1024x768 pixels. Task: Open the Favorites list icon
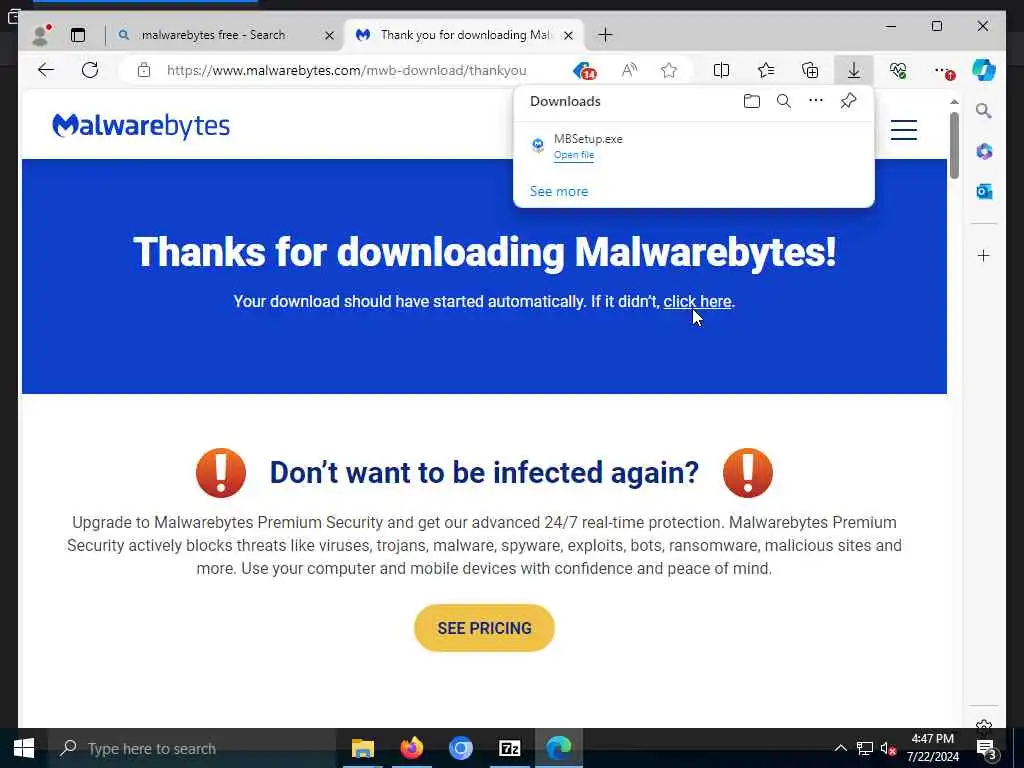[765, 70]
